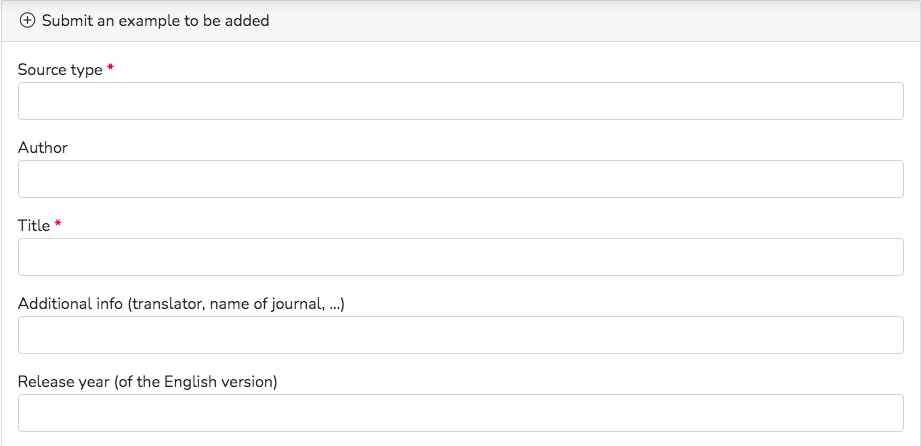This screenshot has height=446, width=921.
Task: Click the red asterisk beside Title
Action: pyautogui.click(x=58, y=223)
